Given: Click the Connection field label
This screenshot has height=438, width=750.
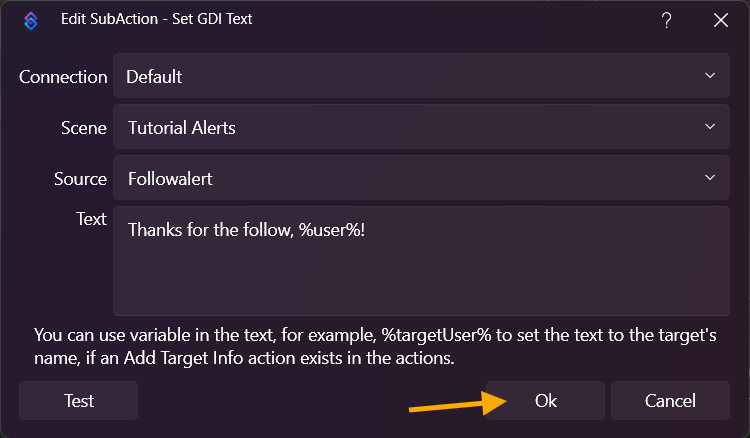Looking at the screenshot, I should (63, 77).
